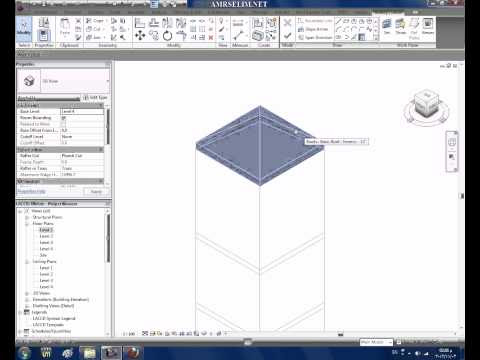Image resolution: width=480 pixels, height=360 pixels.
Task: Select the Copy tool icon below Offset
Action: [154, 35]
